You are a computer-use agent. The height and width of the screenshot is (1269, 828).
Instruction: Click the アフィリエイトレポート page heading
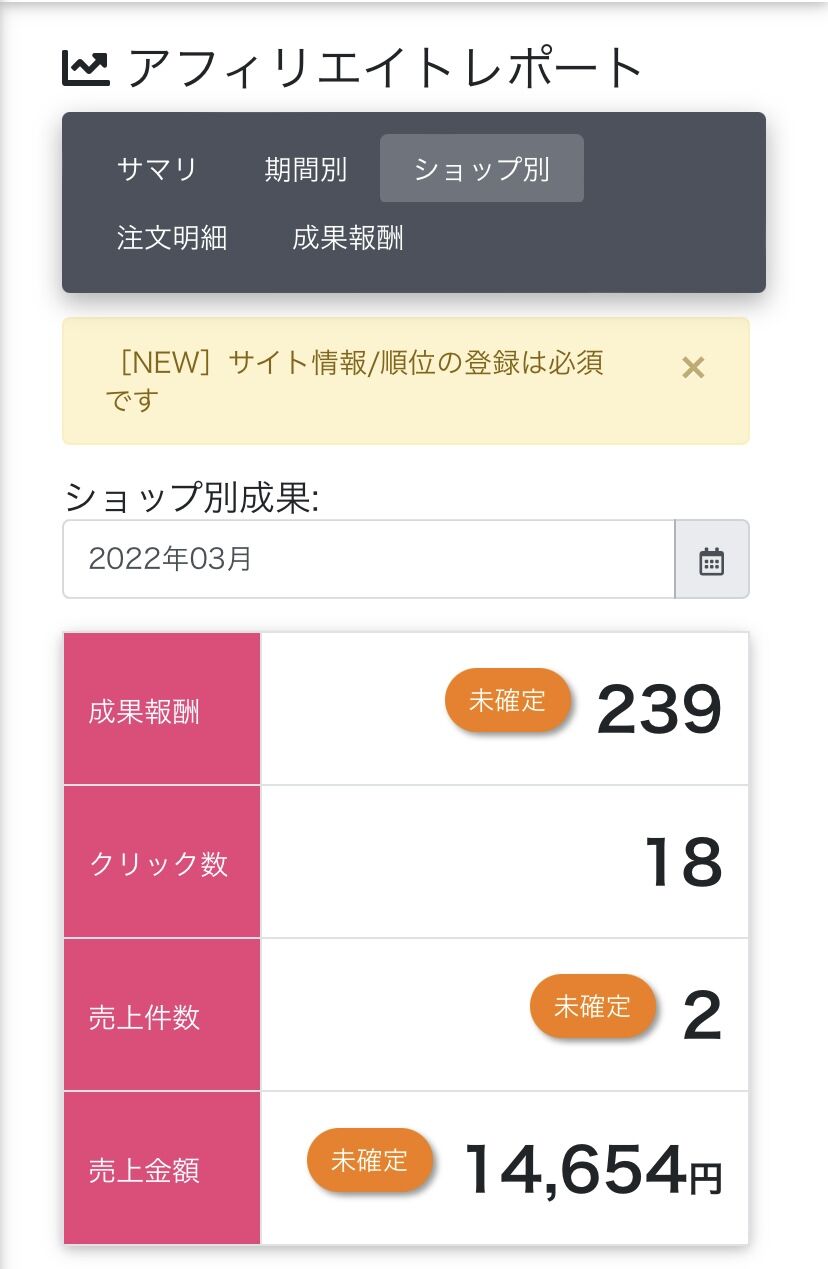[385, 68]
